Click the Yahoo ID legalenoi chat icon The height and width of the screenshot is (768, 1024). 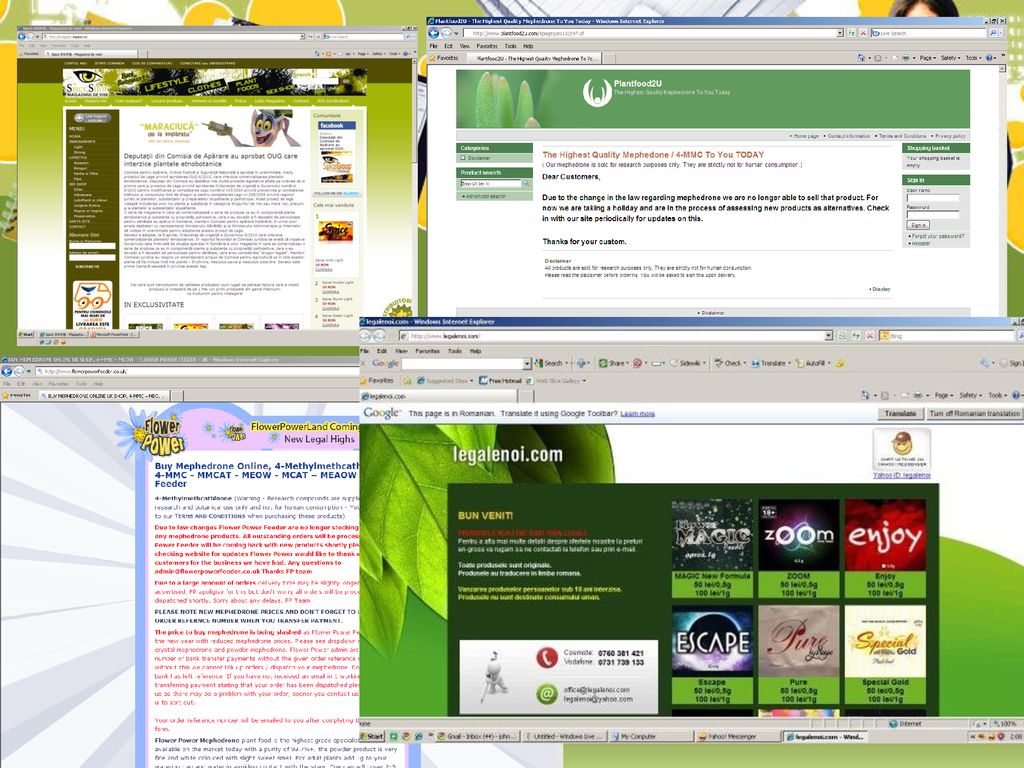(902, 449)
